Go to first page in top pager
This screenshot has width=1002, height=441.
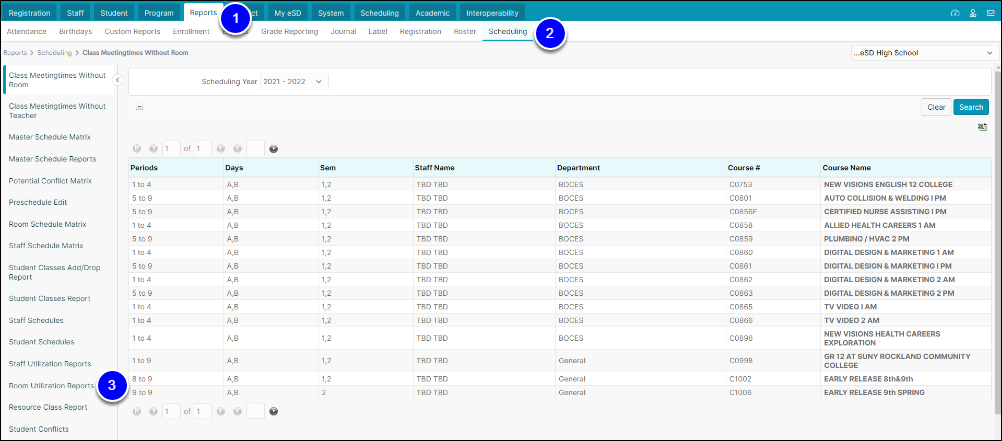tap(137, 149)
